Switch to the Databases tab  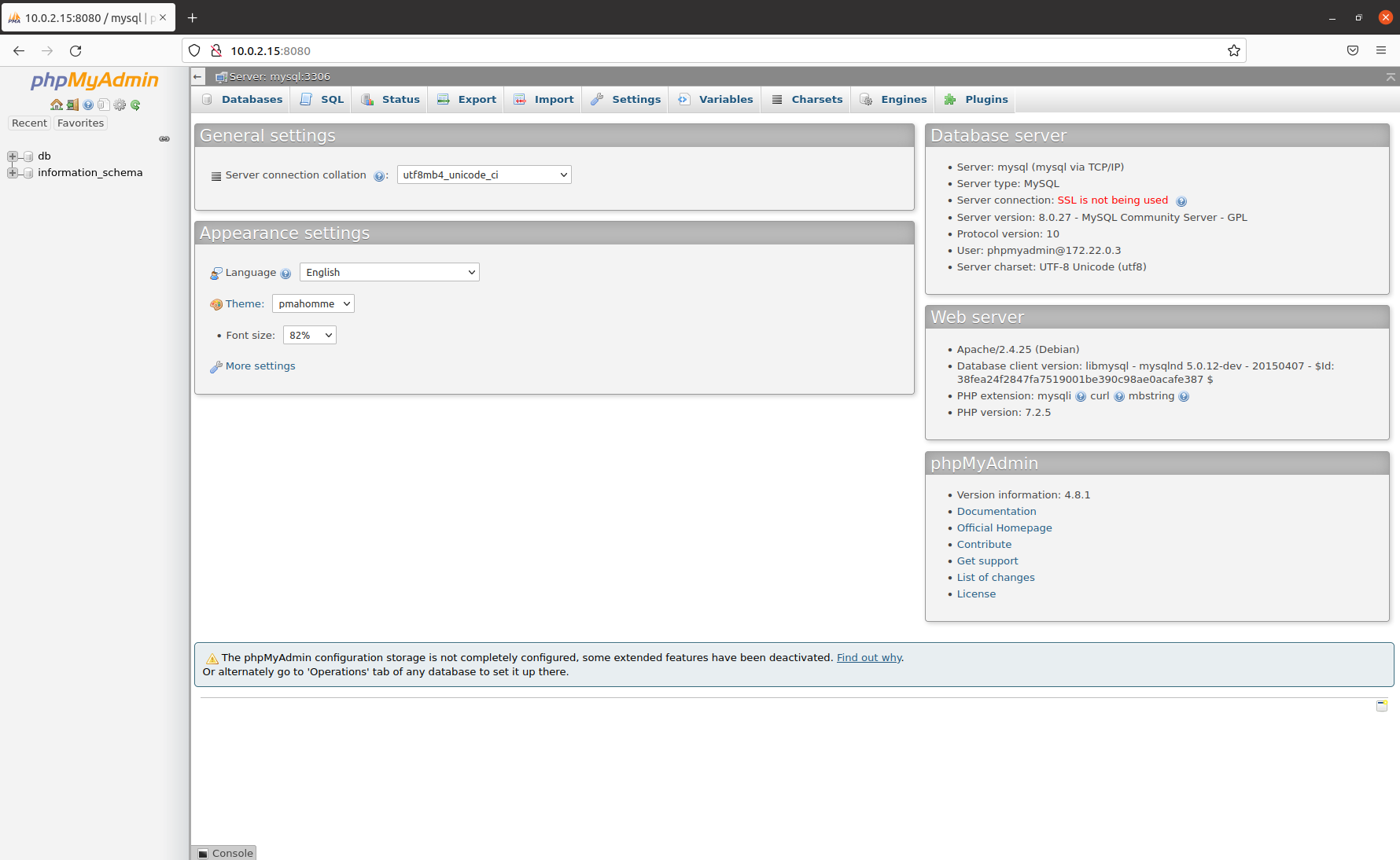[242, 99]
